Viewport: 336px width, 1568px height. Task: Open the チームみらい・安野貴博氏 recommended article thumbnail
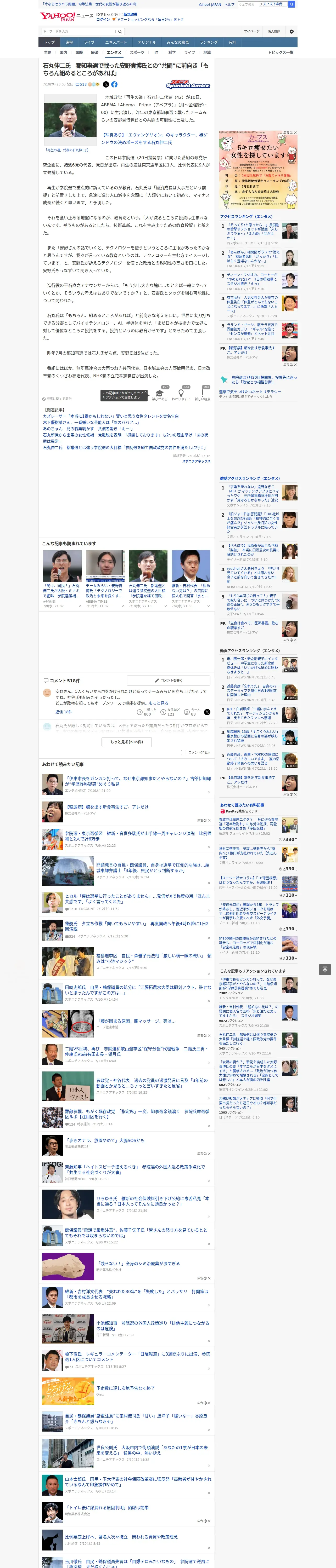105,566
